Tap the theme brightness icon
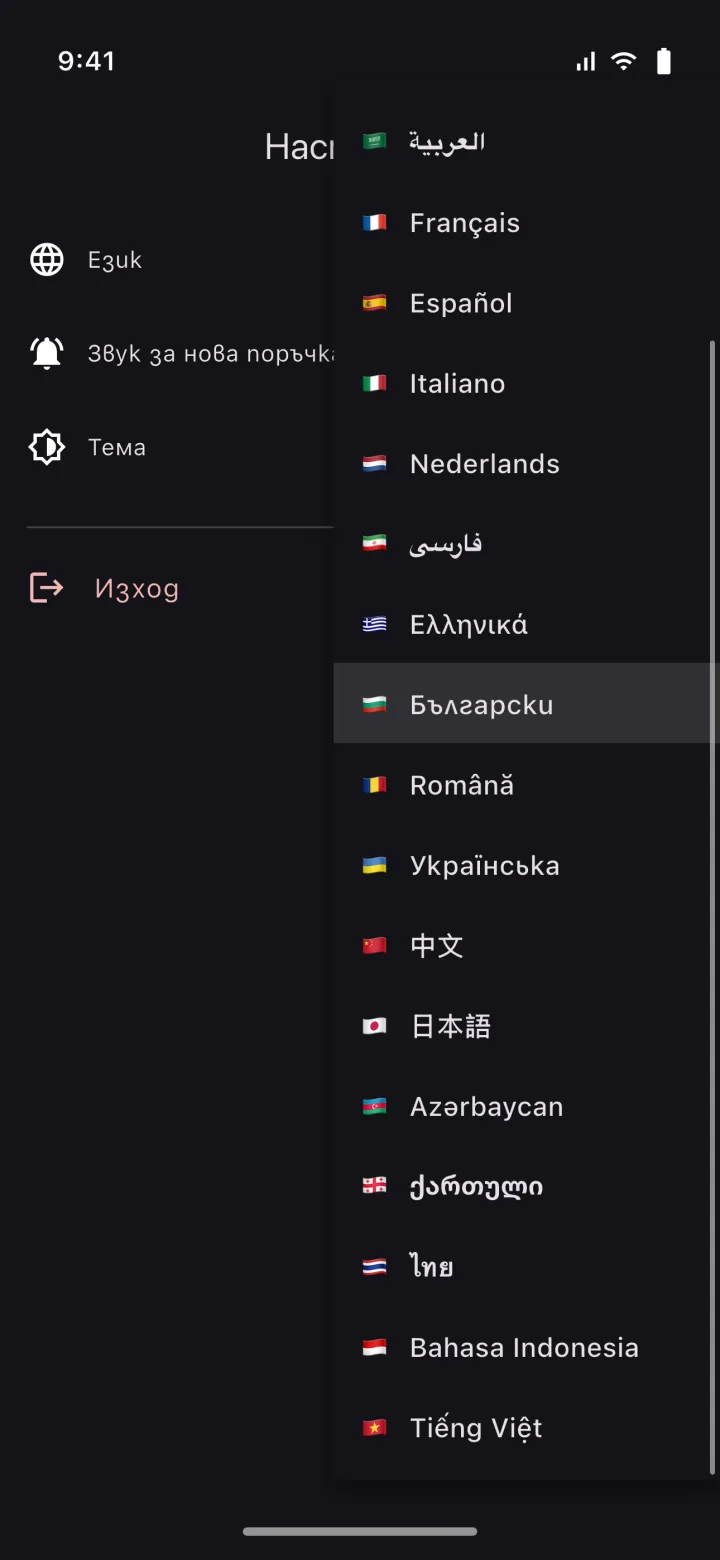The width and height of the screenshot is (720, 1560). (x=47, y=447)
